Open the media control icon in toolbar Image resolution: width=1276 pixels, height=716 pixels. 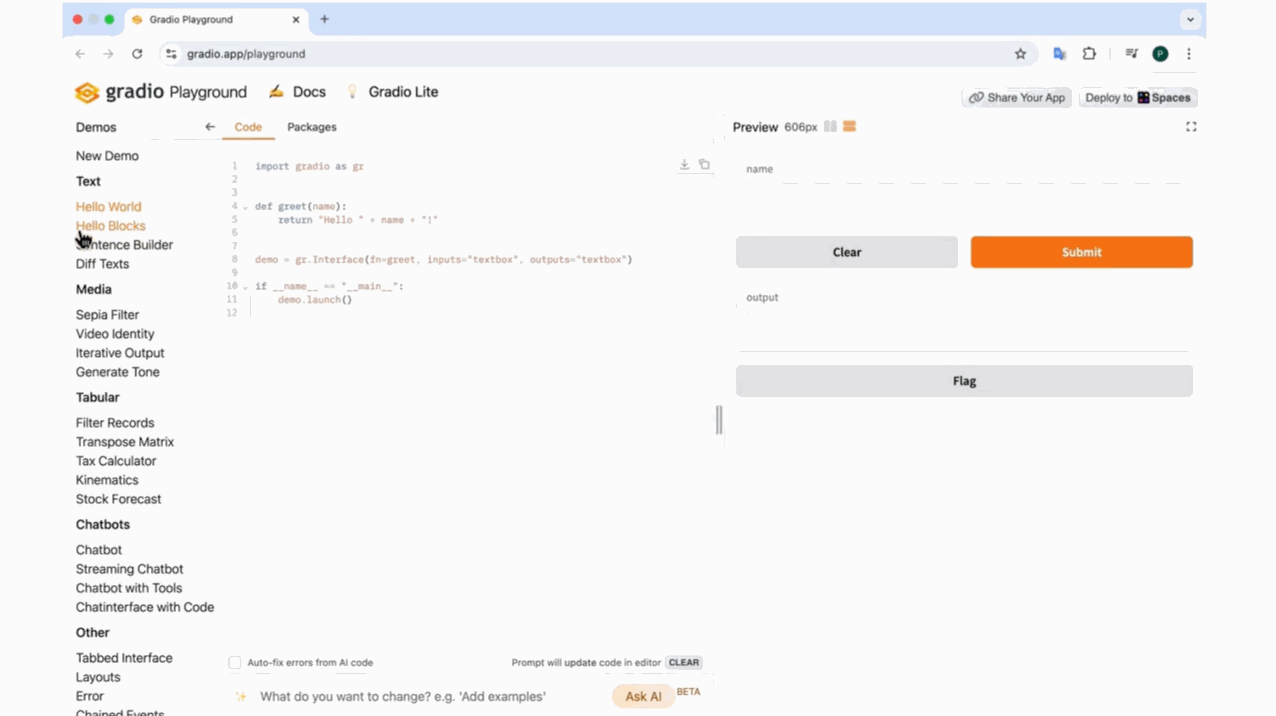point(1131,54)
